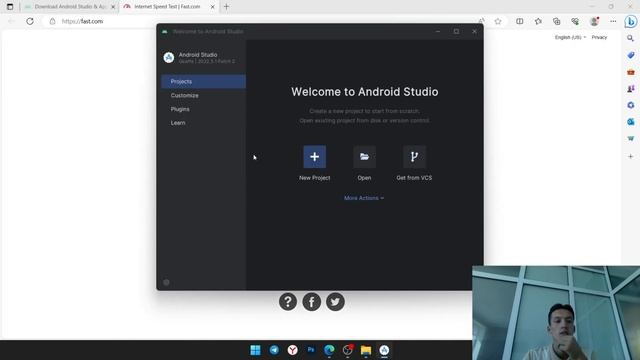
Task: Open the Privacy link on fast.com
Action: (599, 37)
